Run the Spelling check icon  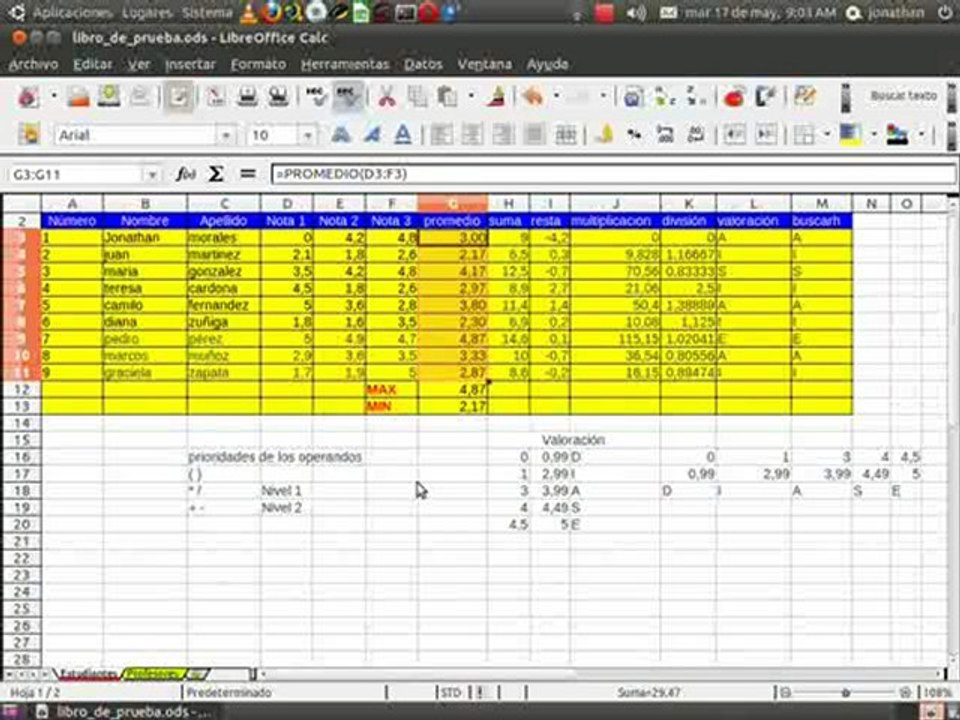316,96
